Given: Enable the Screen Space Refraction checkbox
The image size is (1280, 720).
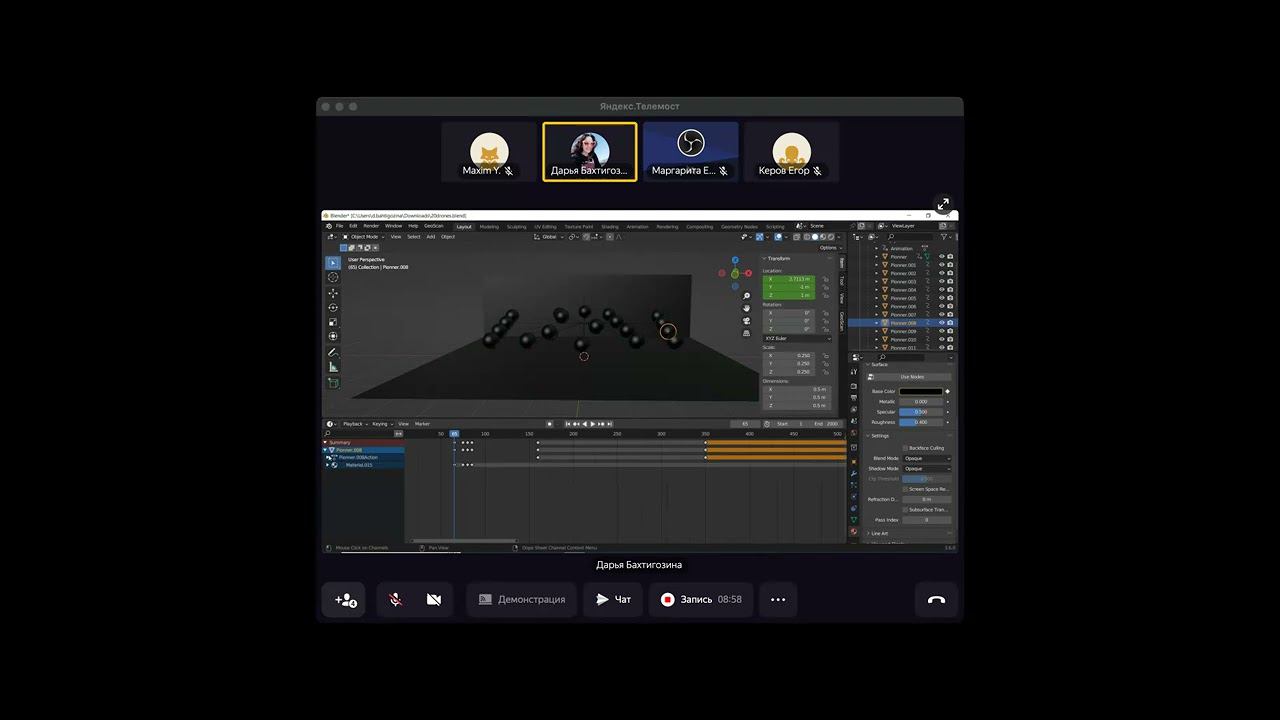Looking at the screenshot, I should pos(905,489).
